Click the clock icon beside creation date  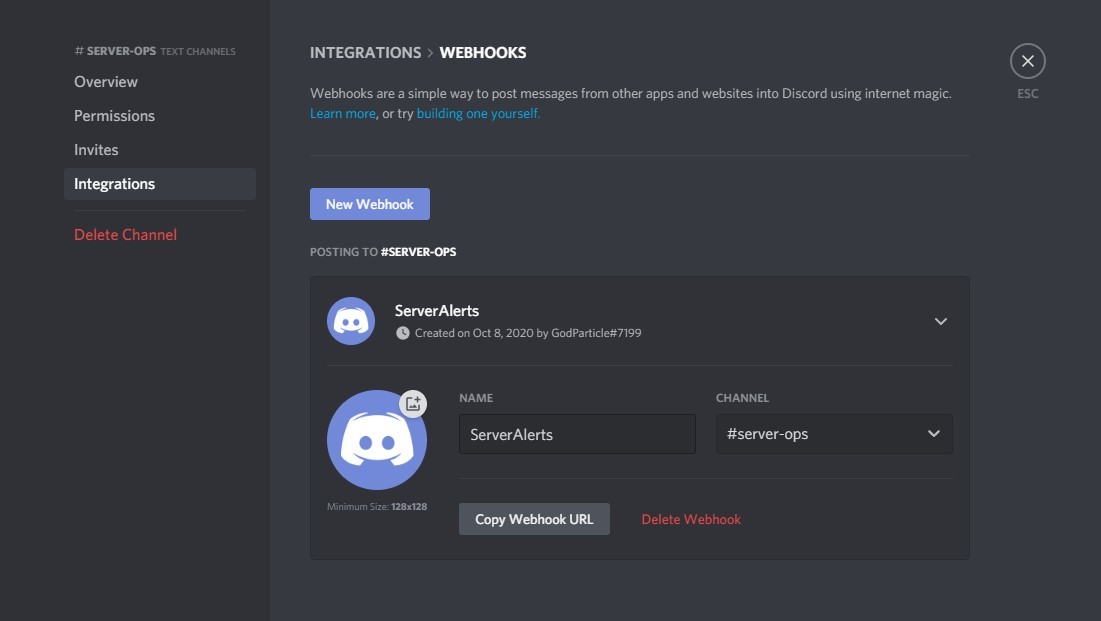point(403,333)
